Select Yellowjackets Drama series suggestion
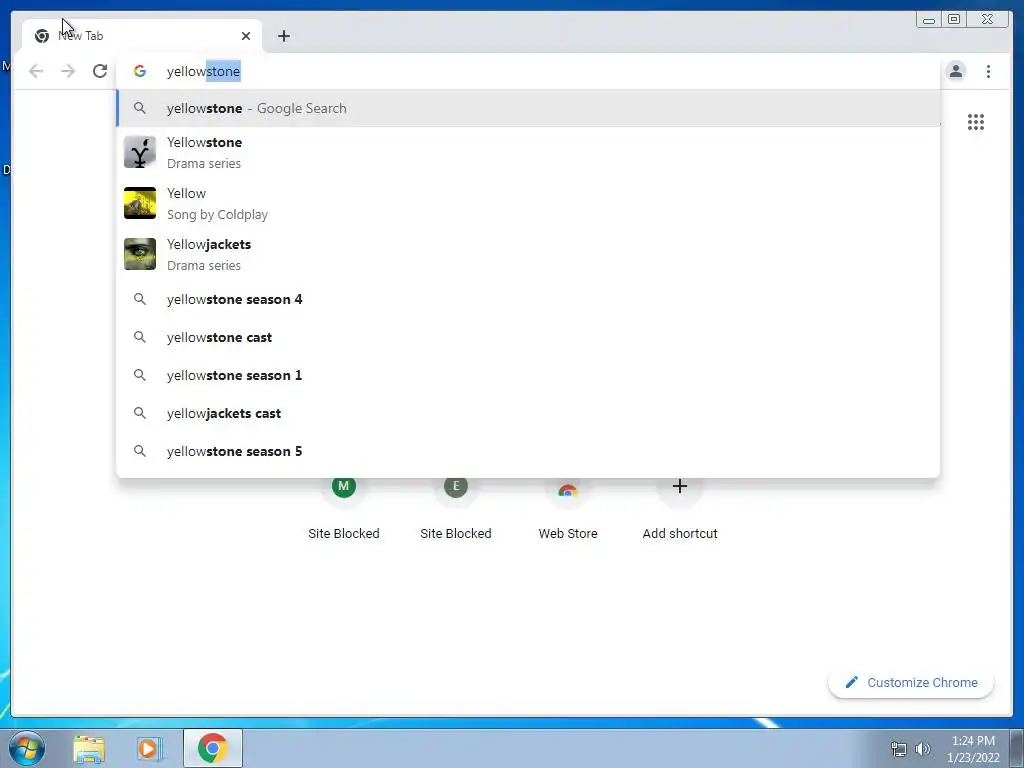The width and height of the screenshot is (1024, 768). tap(528, 255)
